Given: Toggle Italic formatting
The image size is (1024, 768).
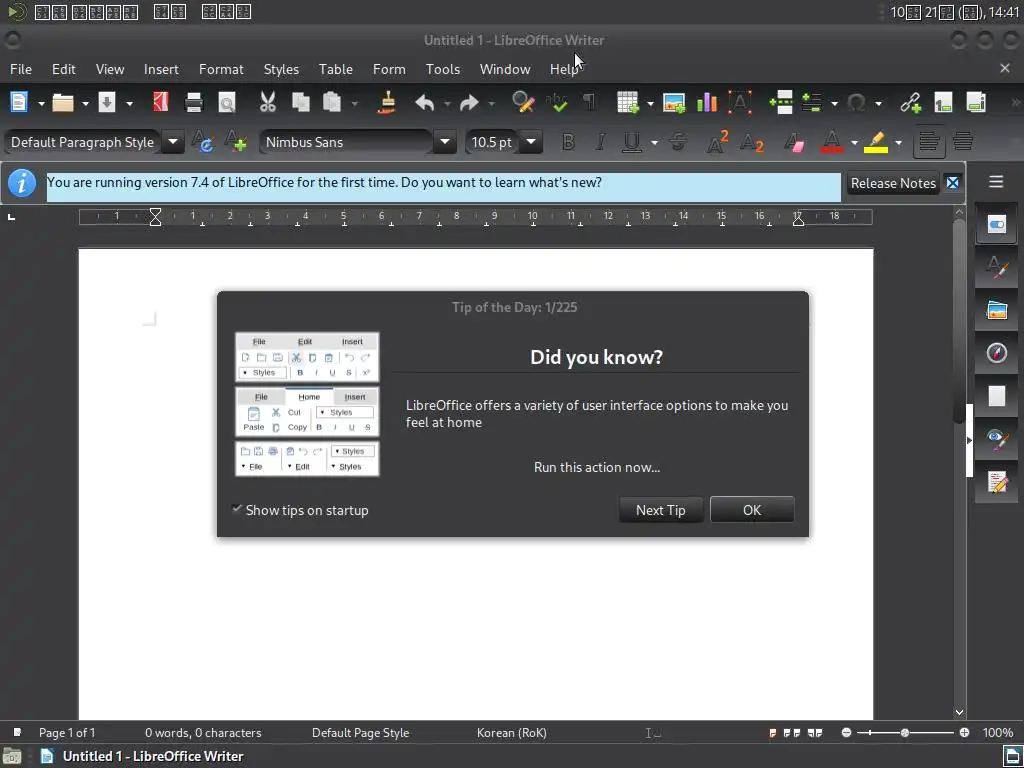Looking at the screenshot, I should click(600, 142).
